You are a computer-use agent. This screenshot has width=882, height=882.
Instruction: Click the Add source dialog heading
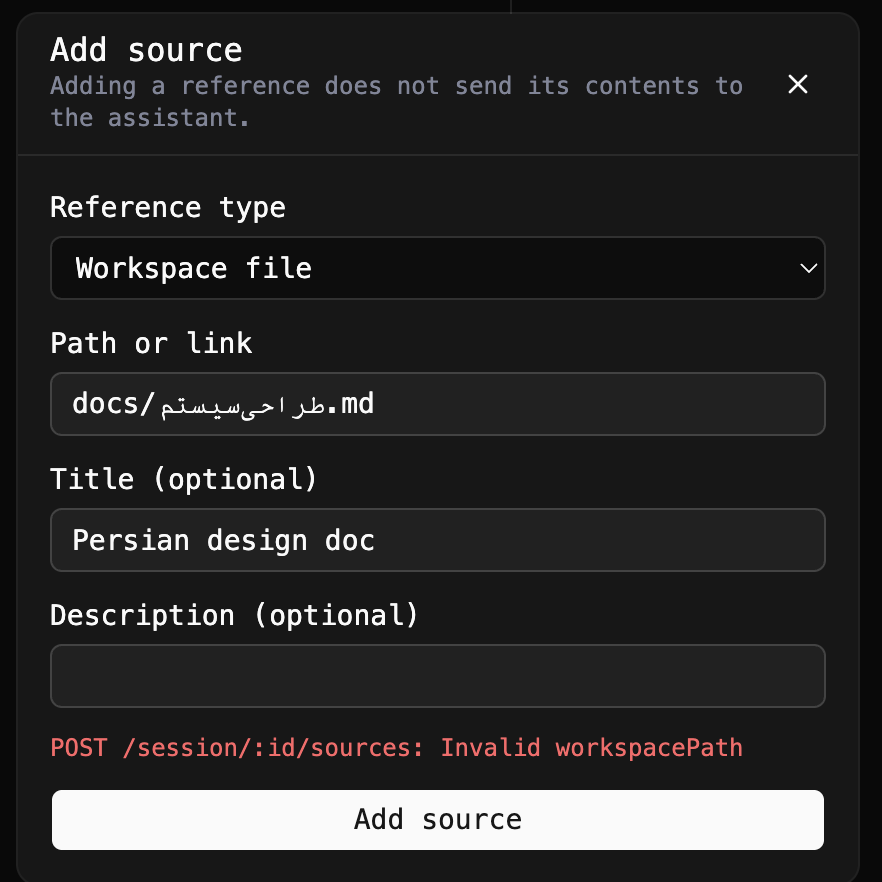[146, 50]
